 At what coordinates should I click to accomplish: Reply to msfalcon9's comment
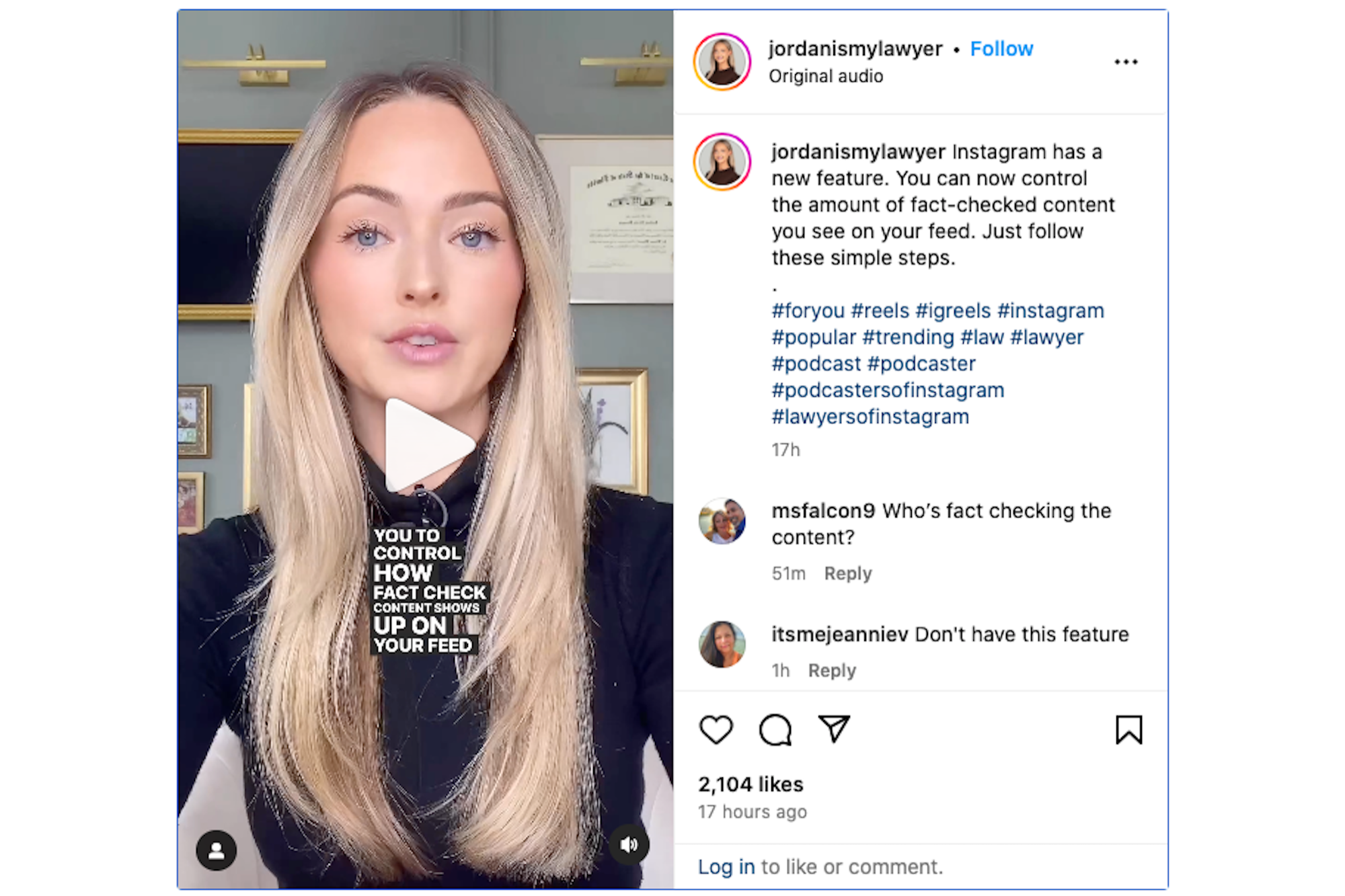(x=847, y=573)
